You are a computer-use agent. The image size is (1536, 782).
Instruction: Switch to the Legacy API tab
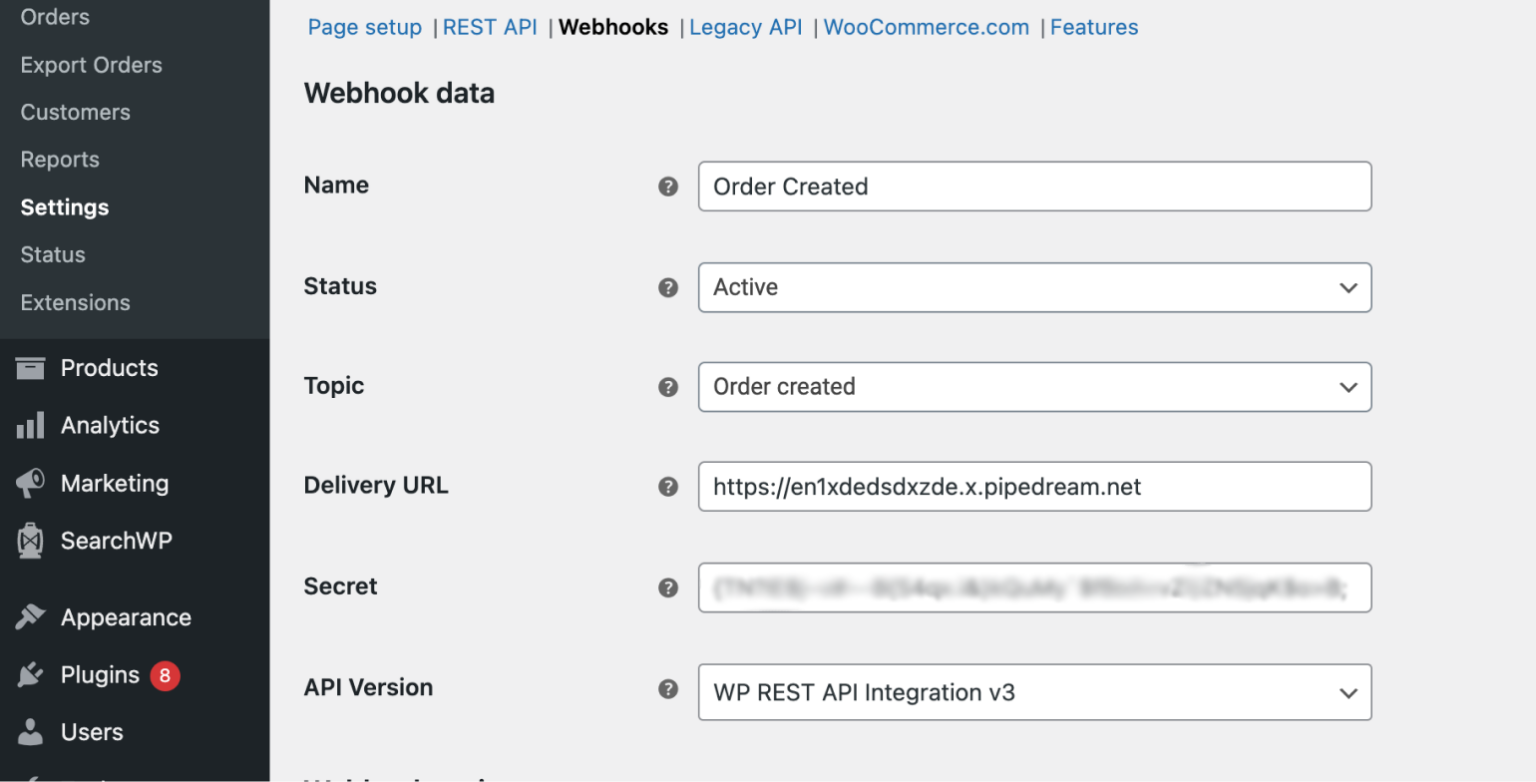coord(745,27)
